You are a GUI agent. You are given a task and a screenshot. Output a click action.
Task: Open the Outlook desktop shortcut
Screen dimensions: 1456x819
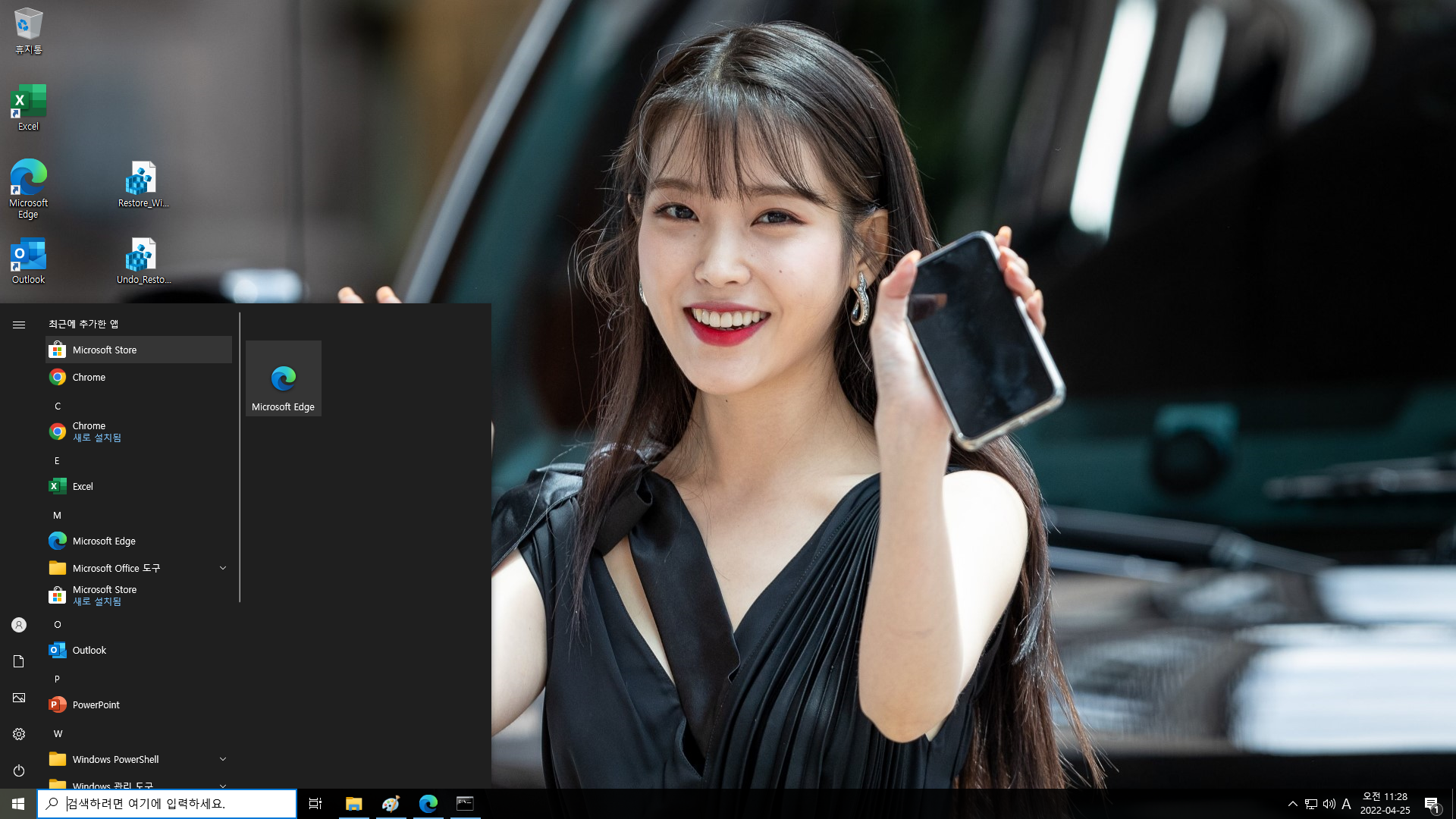[x=28, y=262]
